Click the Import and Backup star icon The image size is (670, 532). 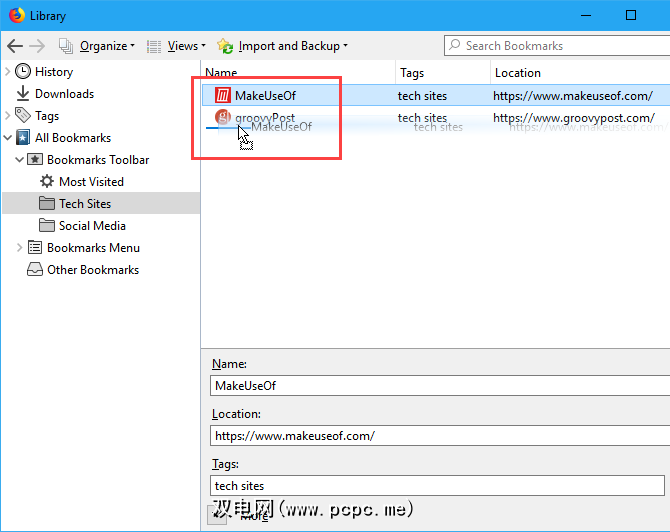225,46
